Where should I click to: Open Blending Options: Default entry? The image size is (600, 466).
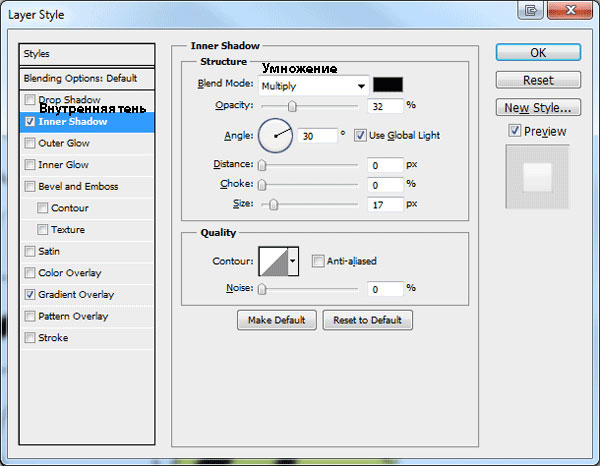pos(87,78)
